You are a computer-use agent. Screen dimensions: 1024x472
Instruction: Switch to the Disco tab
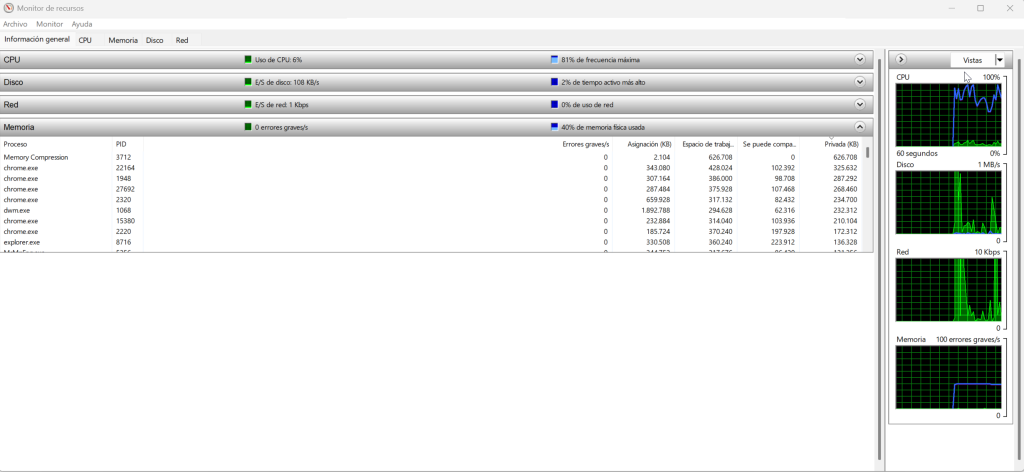pos(155,40)
